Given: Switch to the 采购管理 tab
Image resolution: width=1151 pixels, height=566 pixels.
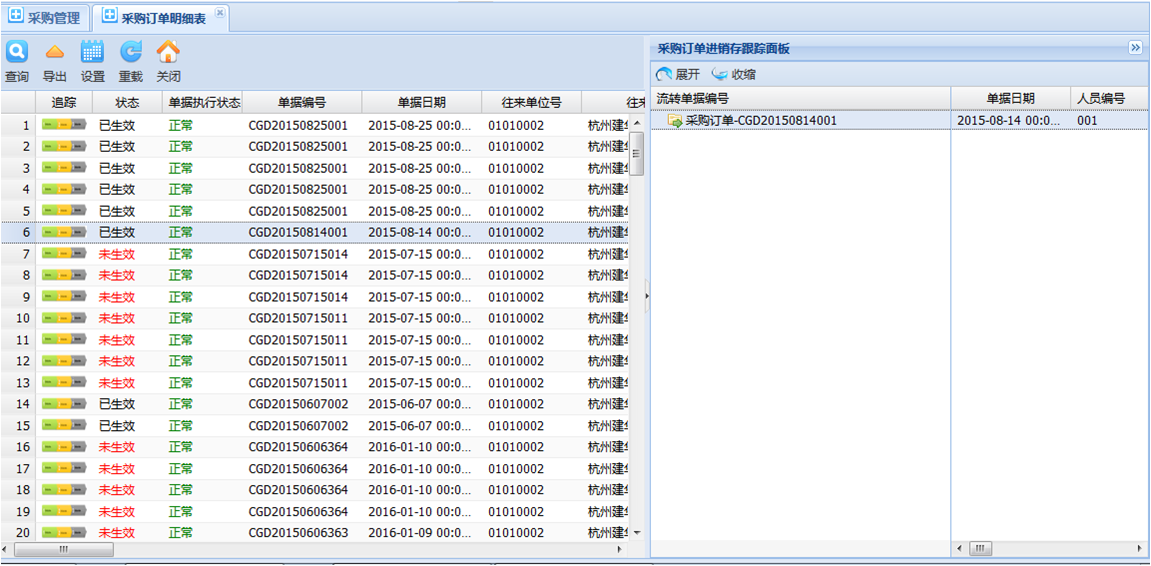Looking at the screenshot, I should 46,17.
